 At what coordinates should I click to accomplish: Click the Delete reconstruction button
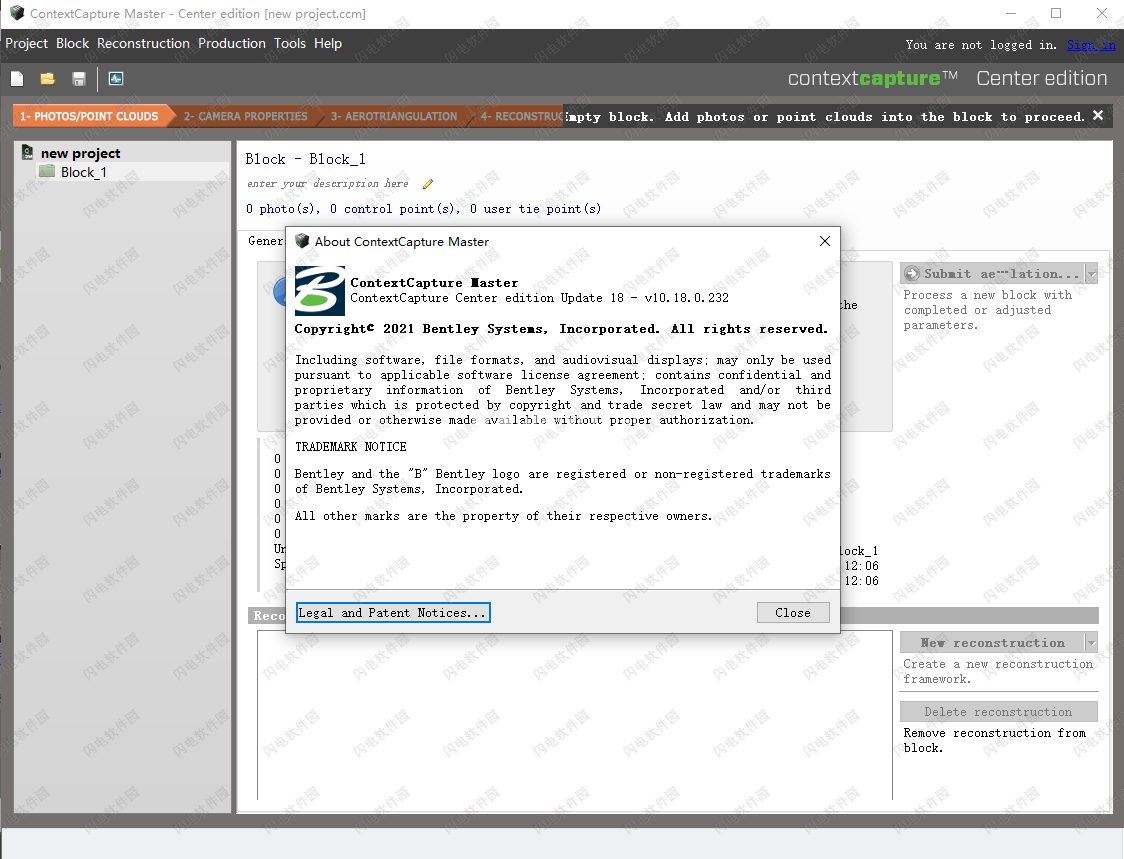999,712
